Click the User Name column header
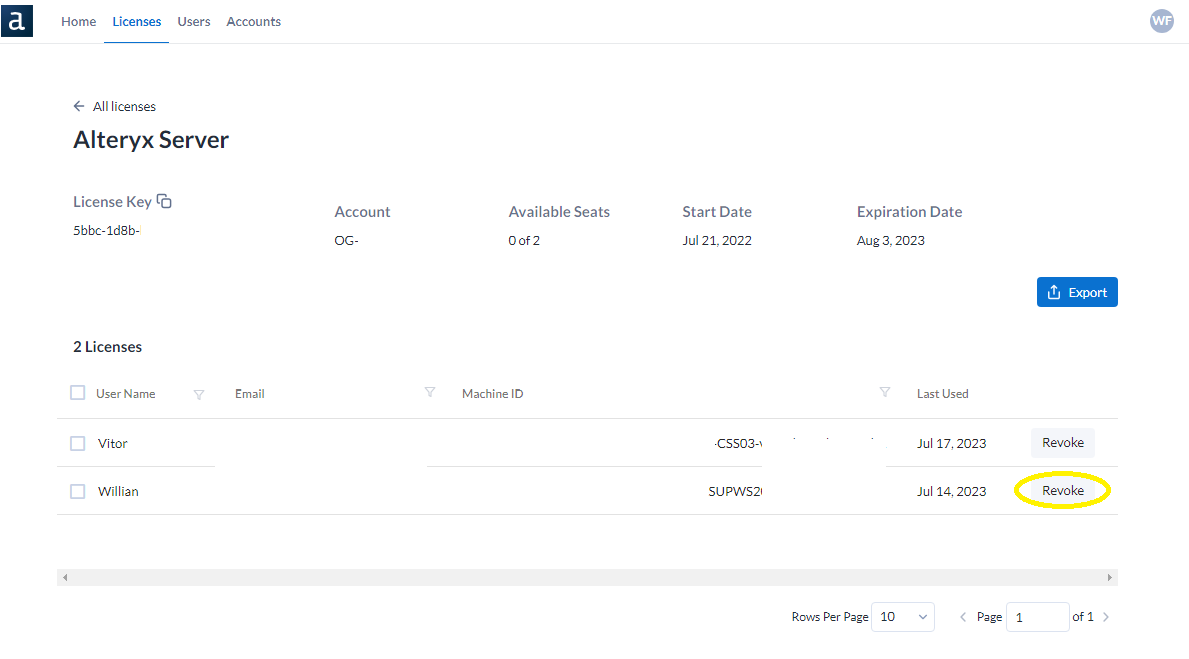The height and width of the screenshot is (659, 1189). 126,394
